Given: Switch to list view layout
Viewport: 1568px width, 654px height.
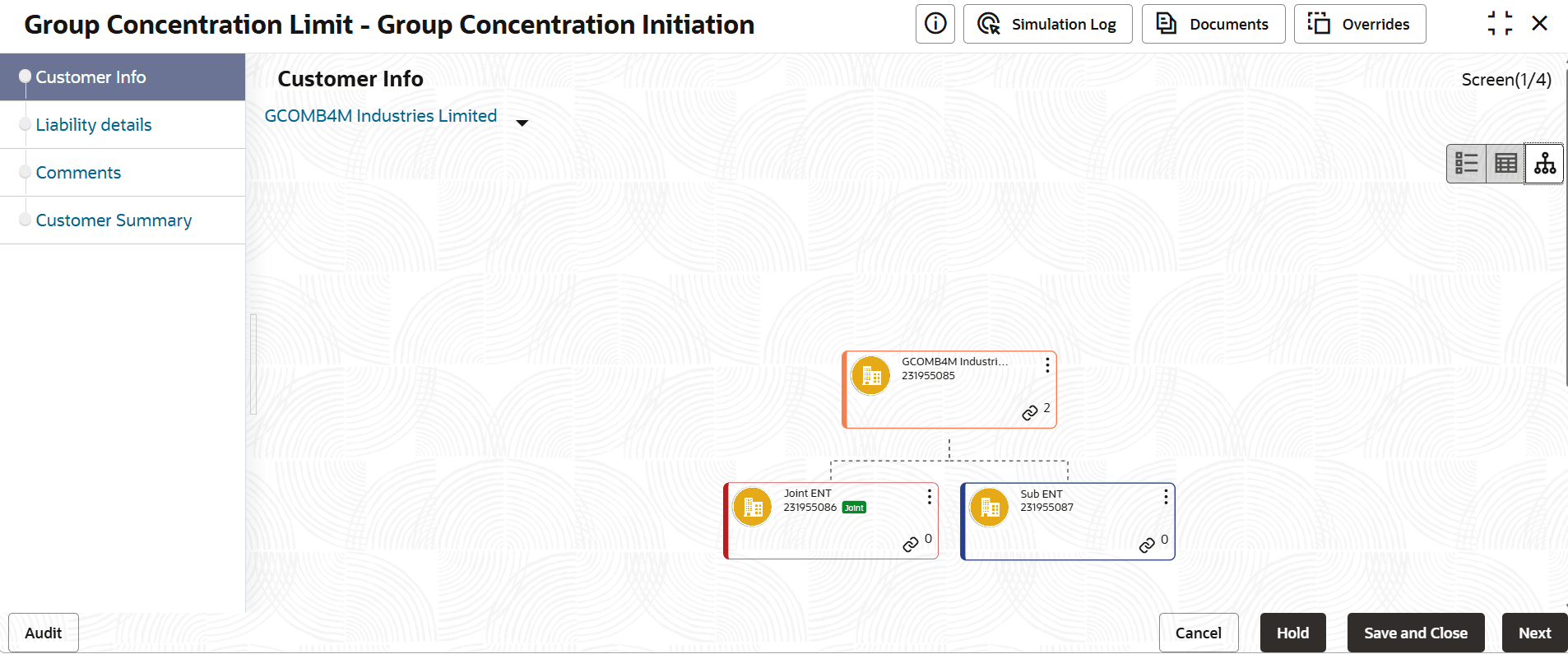Looking at the screenshot, I should coord(1466,164).
